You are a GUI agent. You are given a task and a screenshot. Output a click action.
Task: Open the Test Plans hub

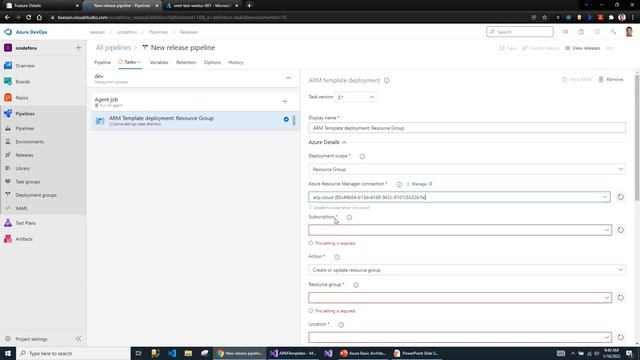[25, 223]
